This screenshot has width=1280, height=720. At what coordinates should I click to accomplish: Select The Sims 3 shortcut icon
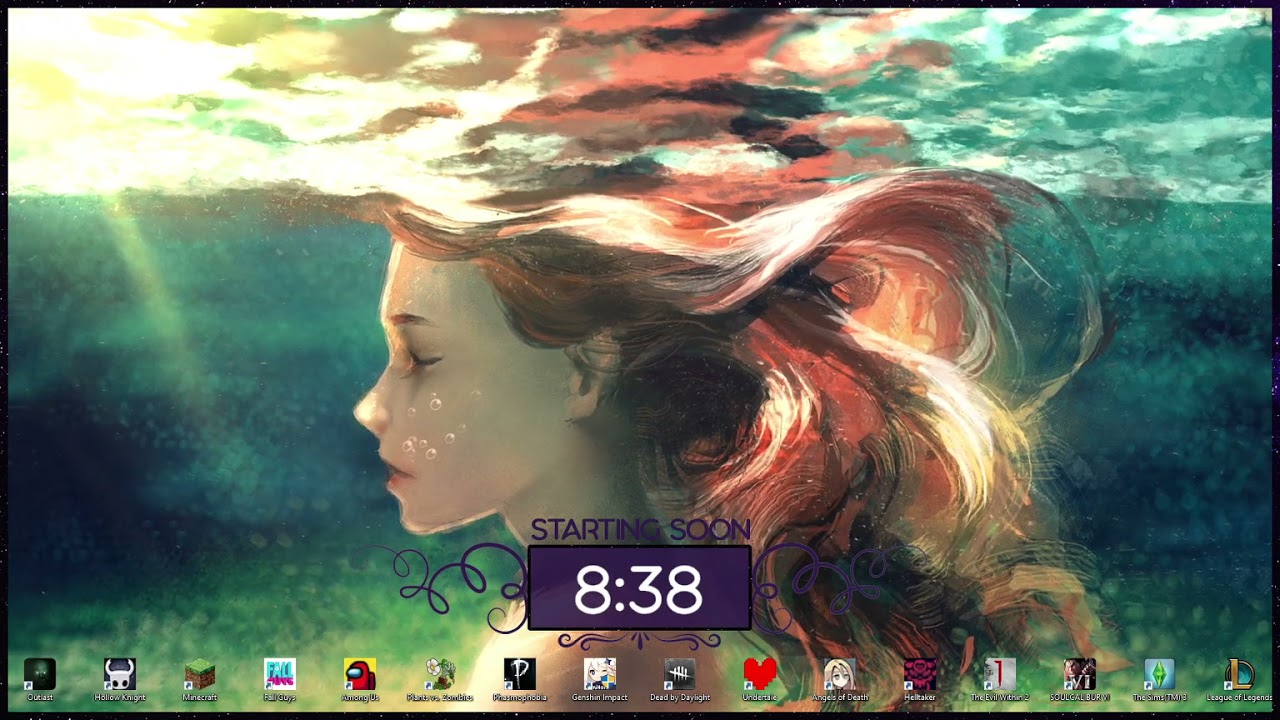[1160, 674]
